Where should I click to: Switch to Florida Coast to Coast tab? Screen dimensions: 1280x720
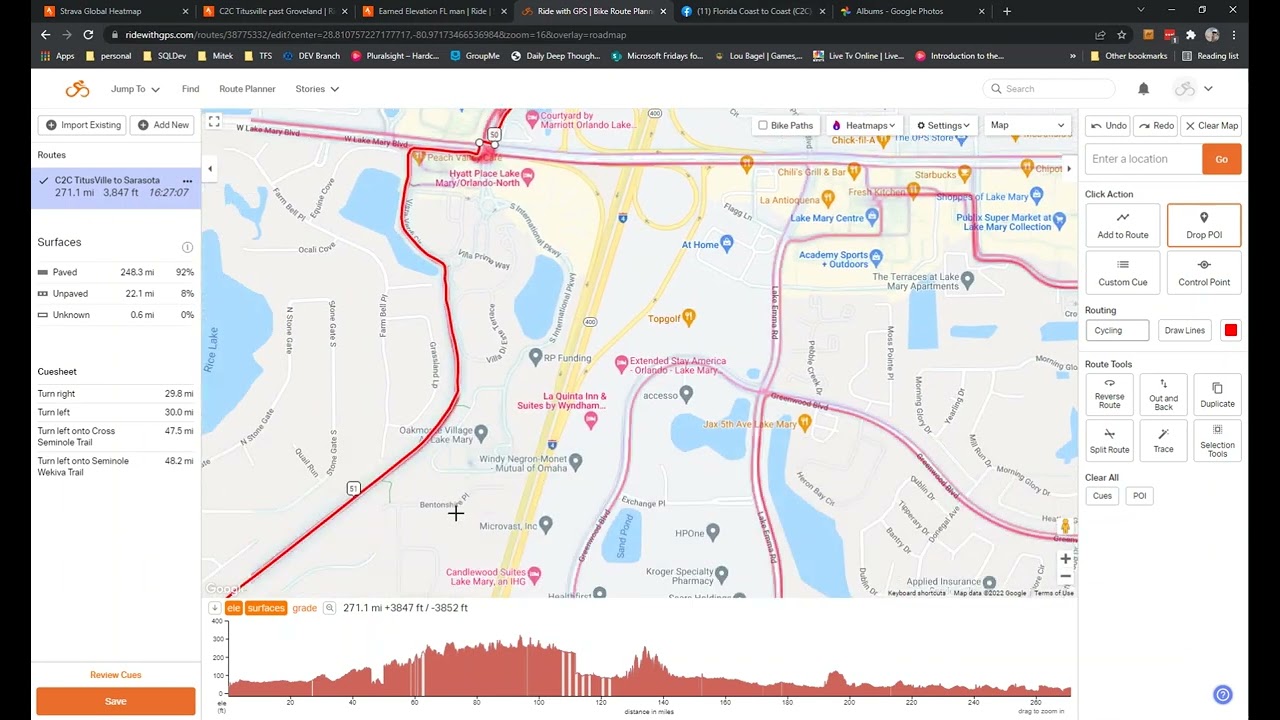(752, 11)
